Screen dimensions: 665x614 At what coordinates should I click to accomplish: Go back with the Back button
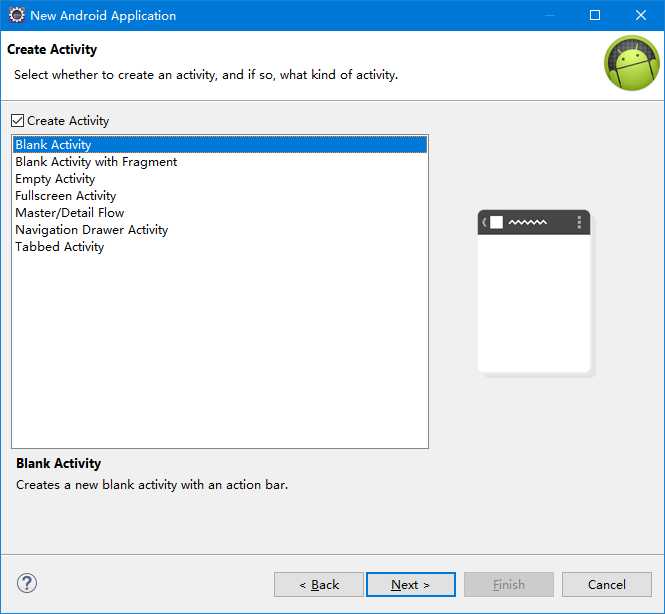point(319,584)
